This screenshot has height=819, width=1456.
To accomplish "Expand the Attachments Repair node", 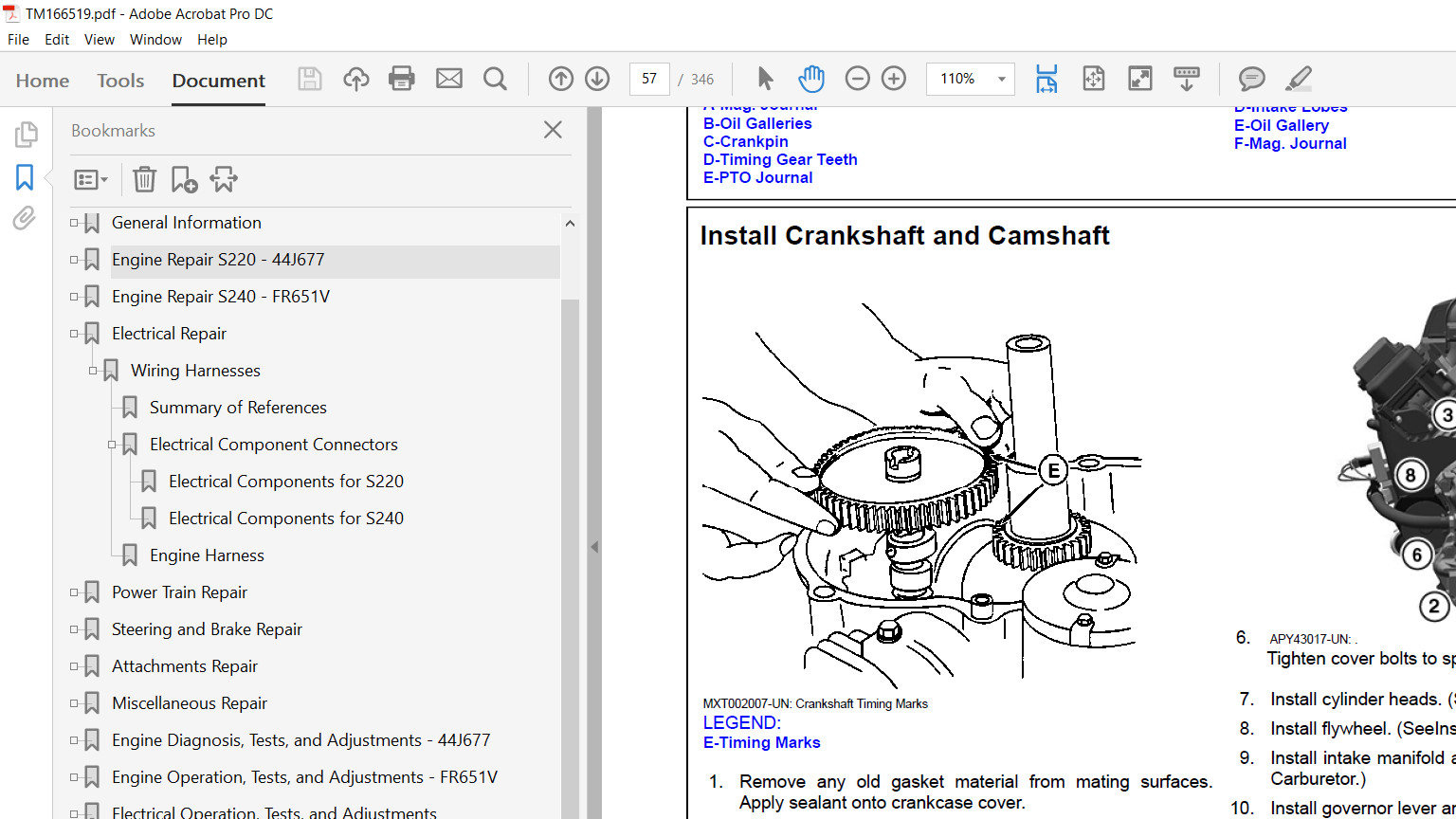I will (74, 666).
